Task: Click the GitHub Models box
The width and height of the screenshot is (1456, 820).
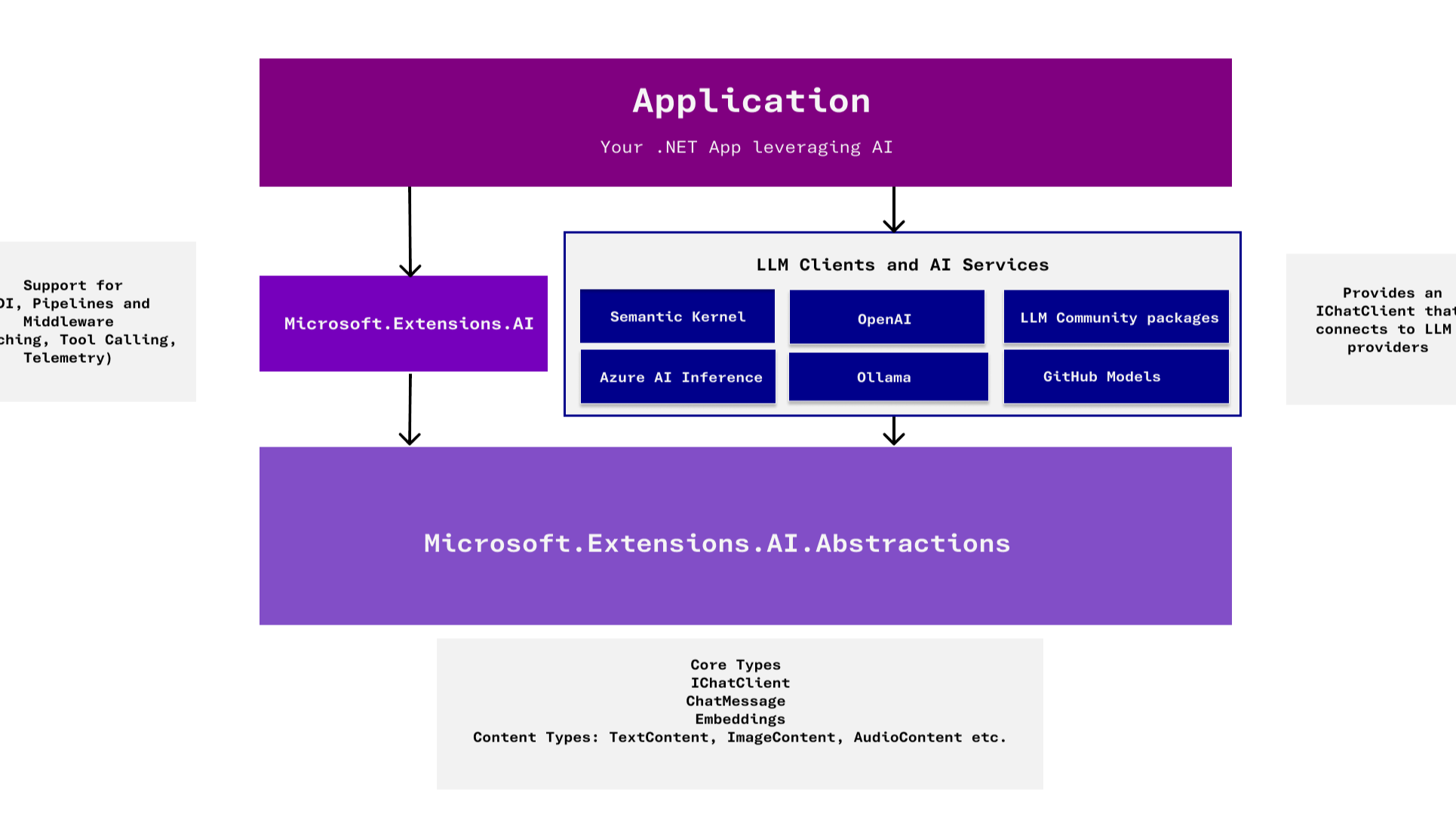Action: coord(1117,376)
